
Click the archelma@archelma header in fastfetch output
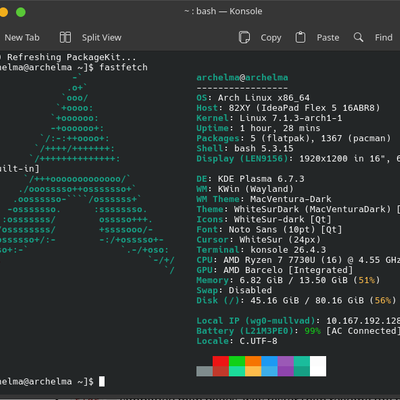[x=242, y=78]
